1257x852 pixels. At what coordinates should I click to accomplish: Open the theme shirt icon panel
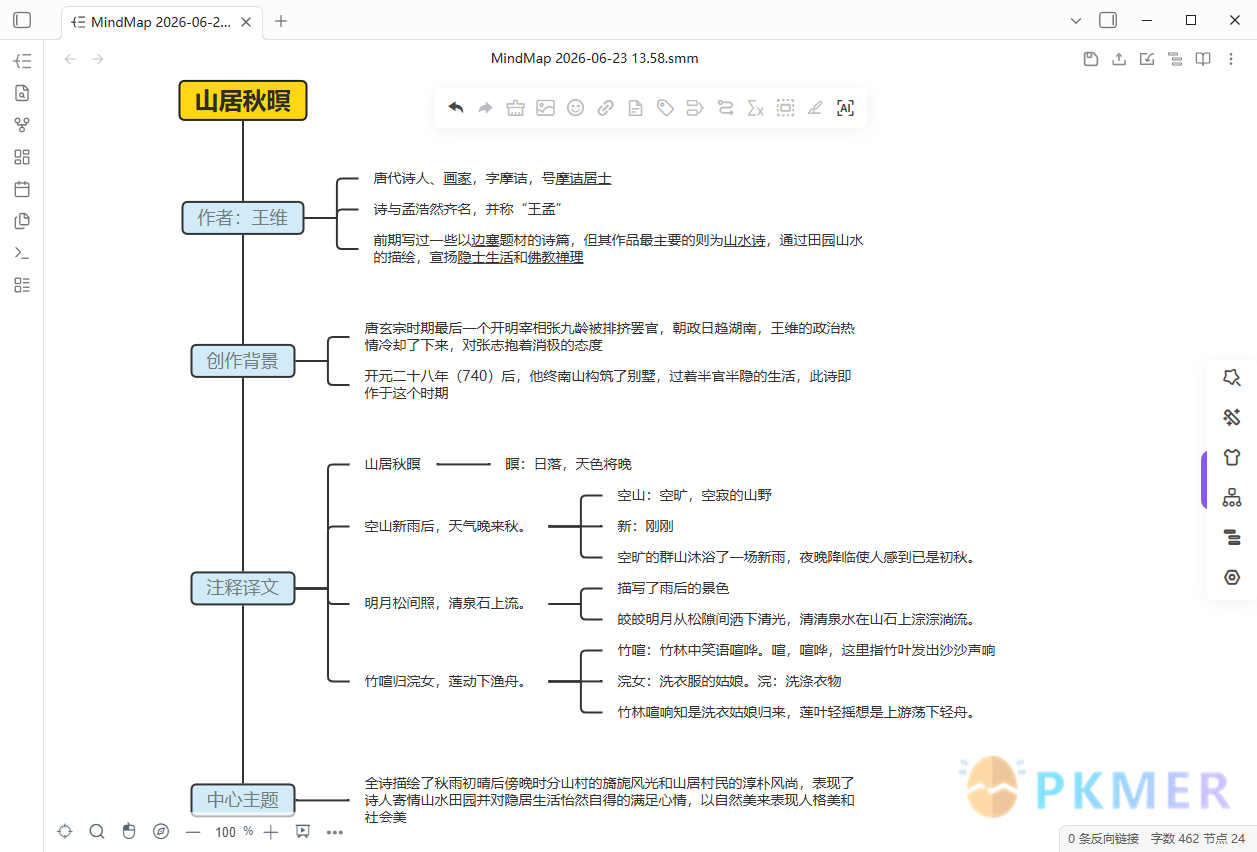tap(1232, 457)
